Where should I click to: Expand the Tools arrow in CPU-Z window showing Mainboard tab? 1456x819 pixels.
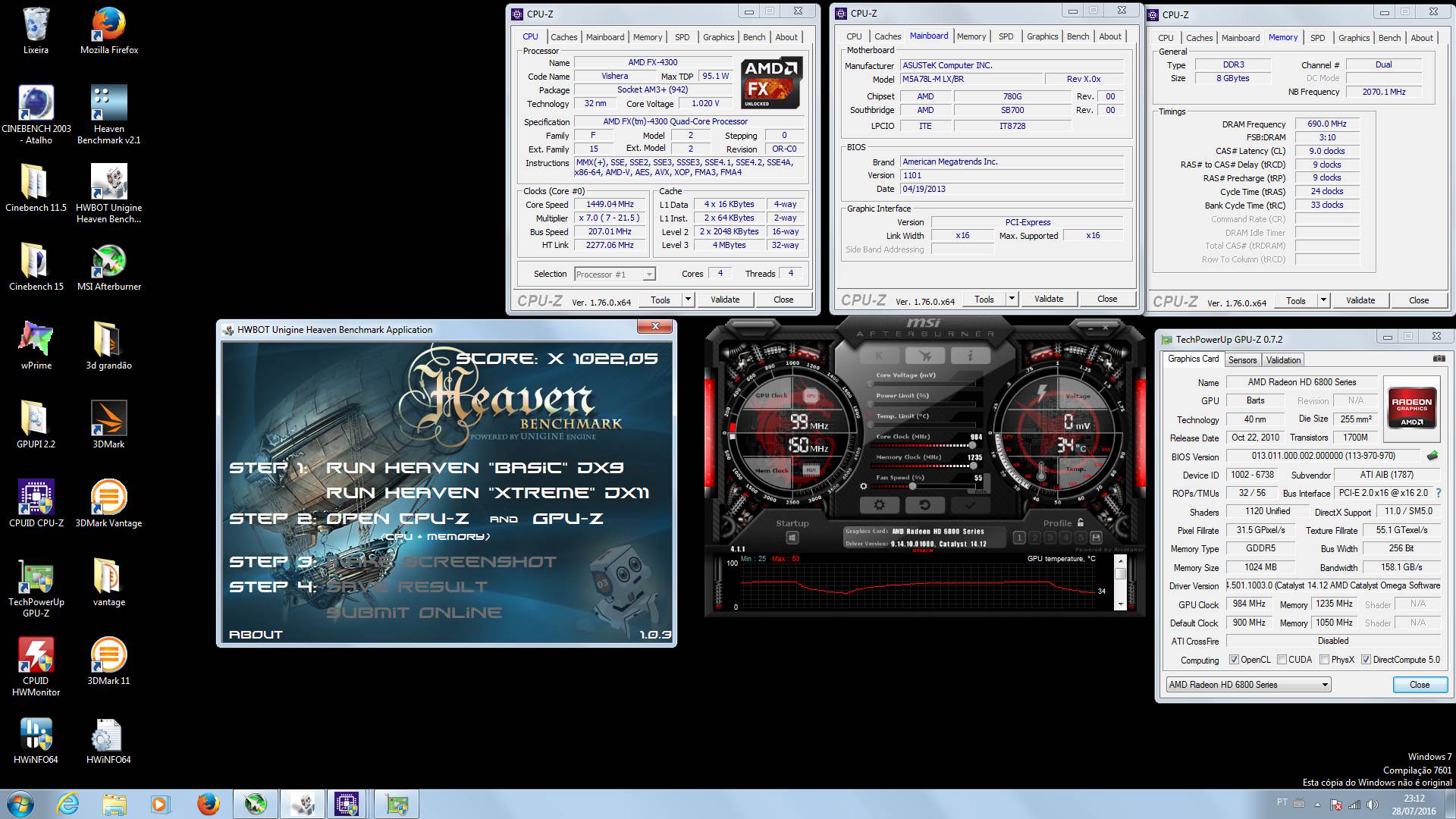[1012, 299]
